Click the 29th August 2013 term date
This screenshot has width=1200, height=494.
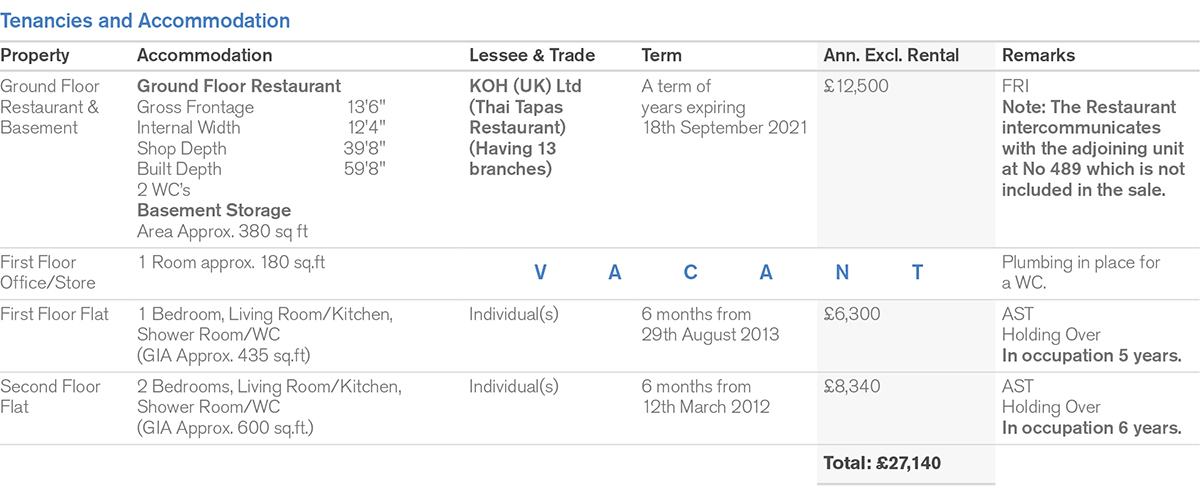[x=710, y=335]
